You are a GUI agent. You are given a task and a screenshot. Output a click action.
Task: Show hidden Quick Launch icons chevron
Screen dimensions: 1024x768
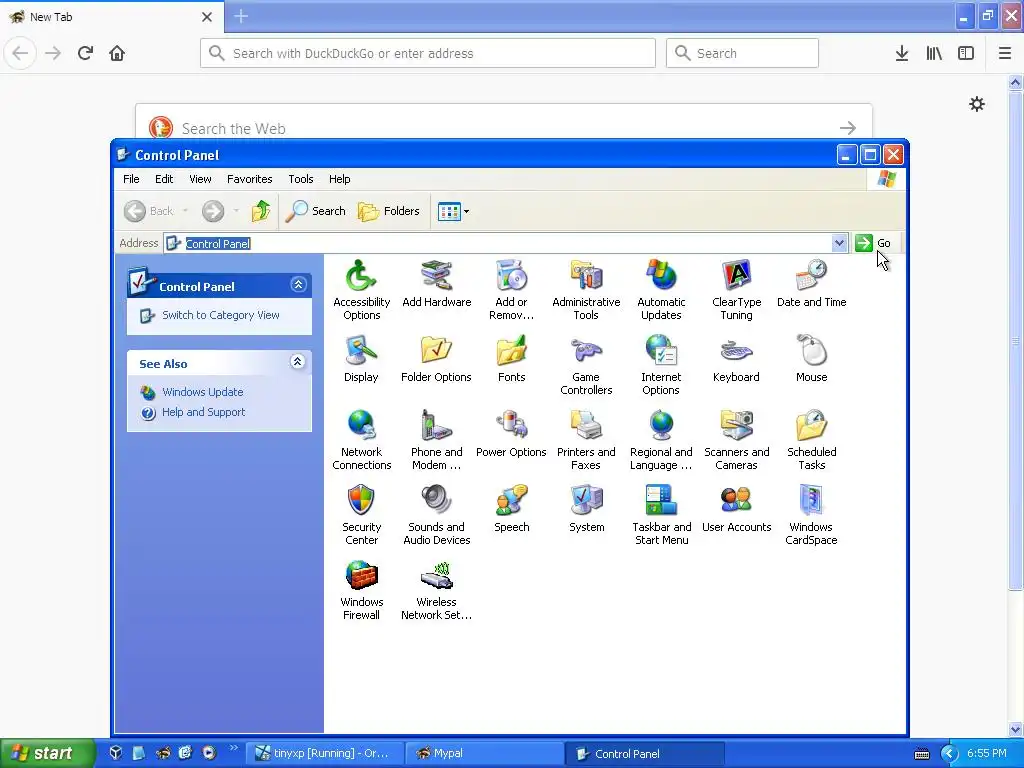[233, 748]
